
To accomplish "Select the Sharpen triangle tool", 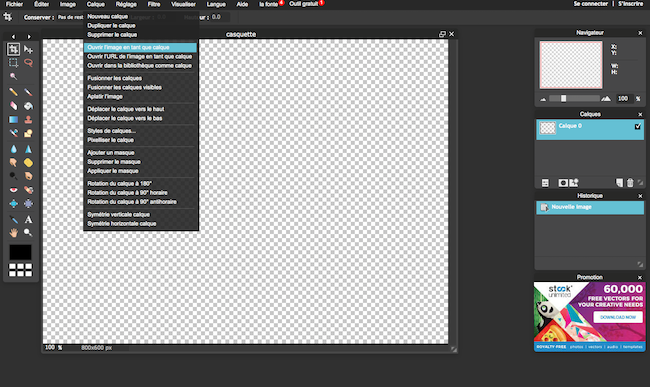I will tap(28, 149).
